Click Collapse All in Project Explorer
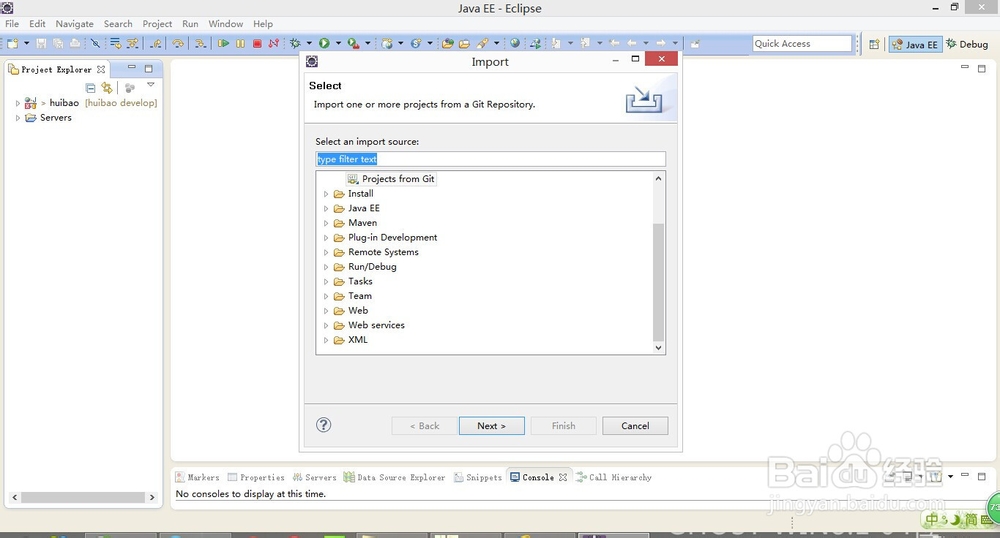1000x538 pixels. pyautogui.click(x=91, y=88)
